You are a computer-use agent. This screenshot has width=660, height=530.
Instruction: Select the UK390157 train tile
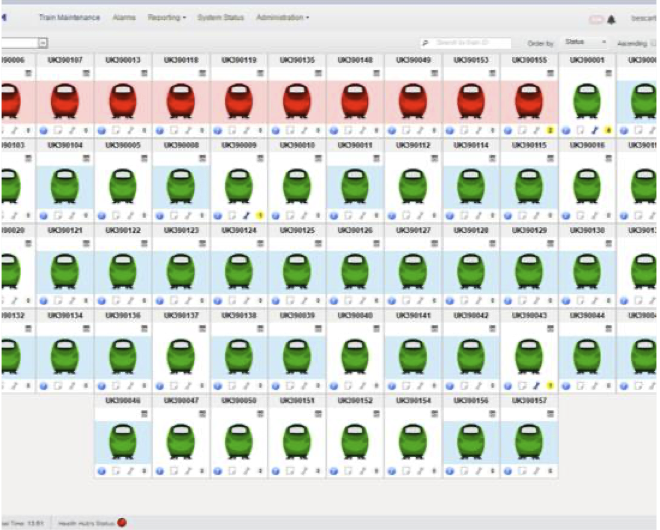[528, 438]
